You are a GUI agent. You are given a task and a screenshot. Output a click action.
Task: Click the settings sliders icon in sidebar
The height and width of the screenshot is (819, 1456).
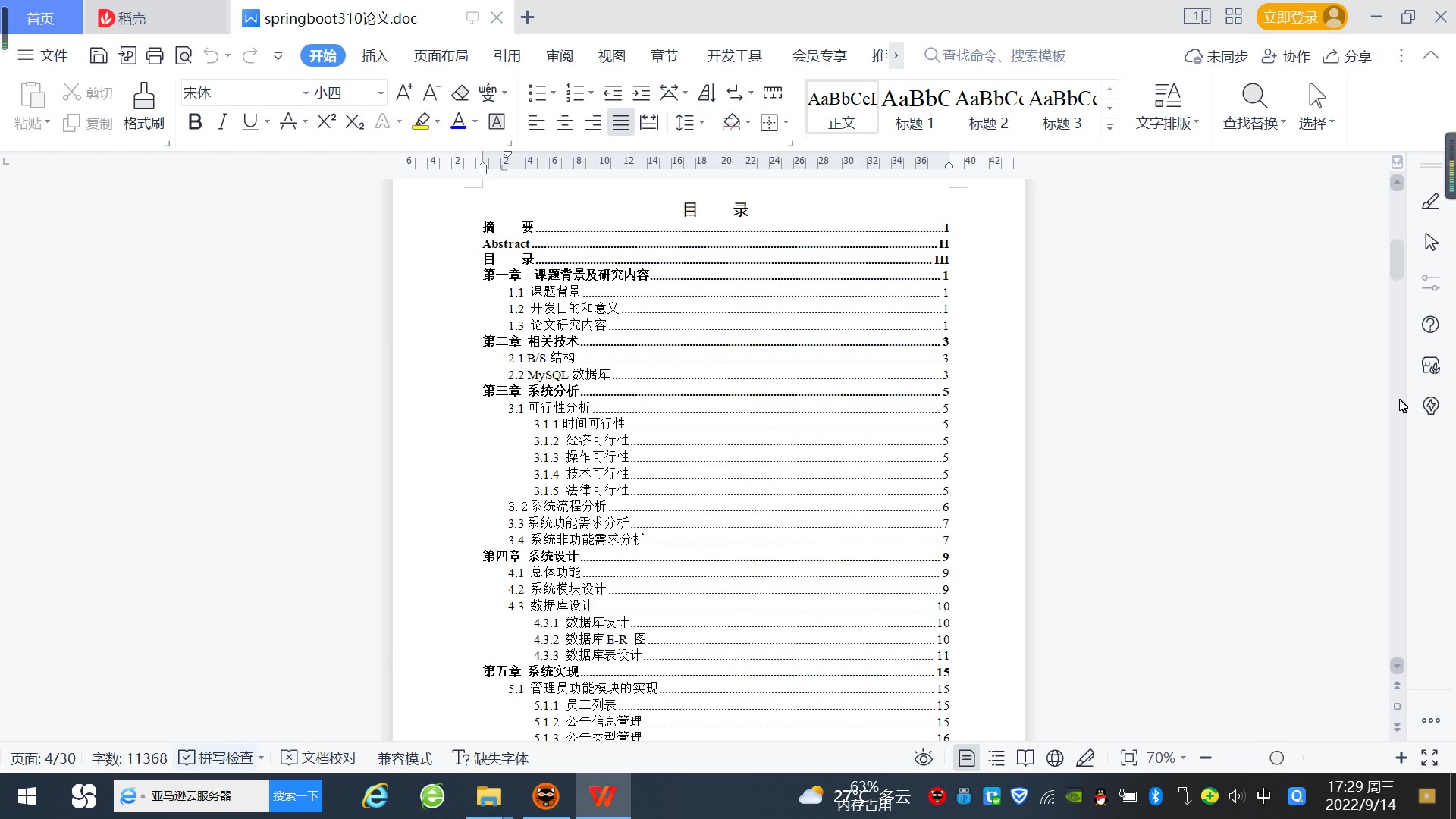click(1431, 284)
